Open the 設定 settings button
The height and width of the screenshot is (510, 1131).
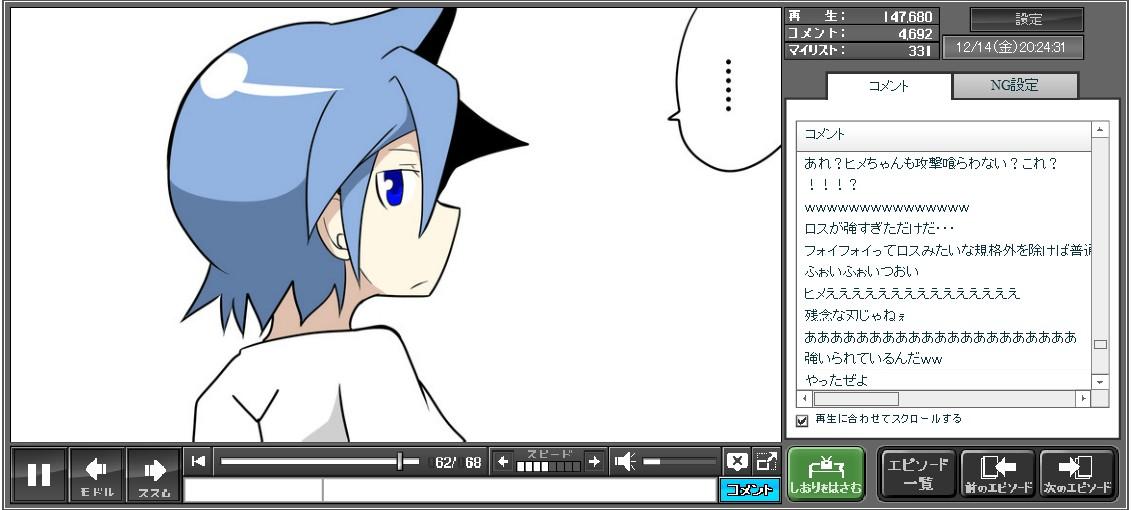(x=1027, y=19)
